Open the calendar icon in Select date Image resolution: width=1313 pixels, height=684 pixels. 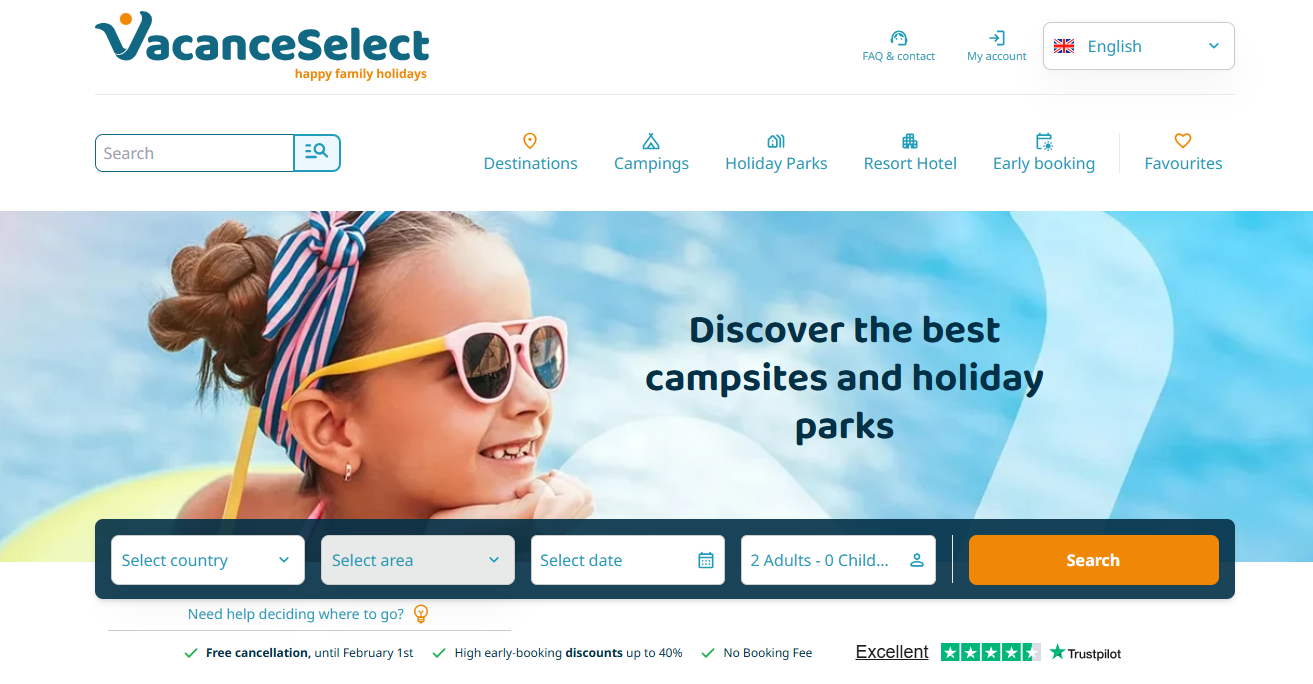[706, 560]
